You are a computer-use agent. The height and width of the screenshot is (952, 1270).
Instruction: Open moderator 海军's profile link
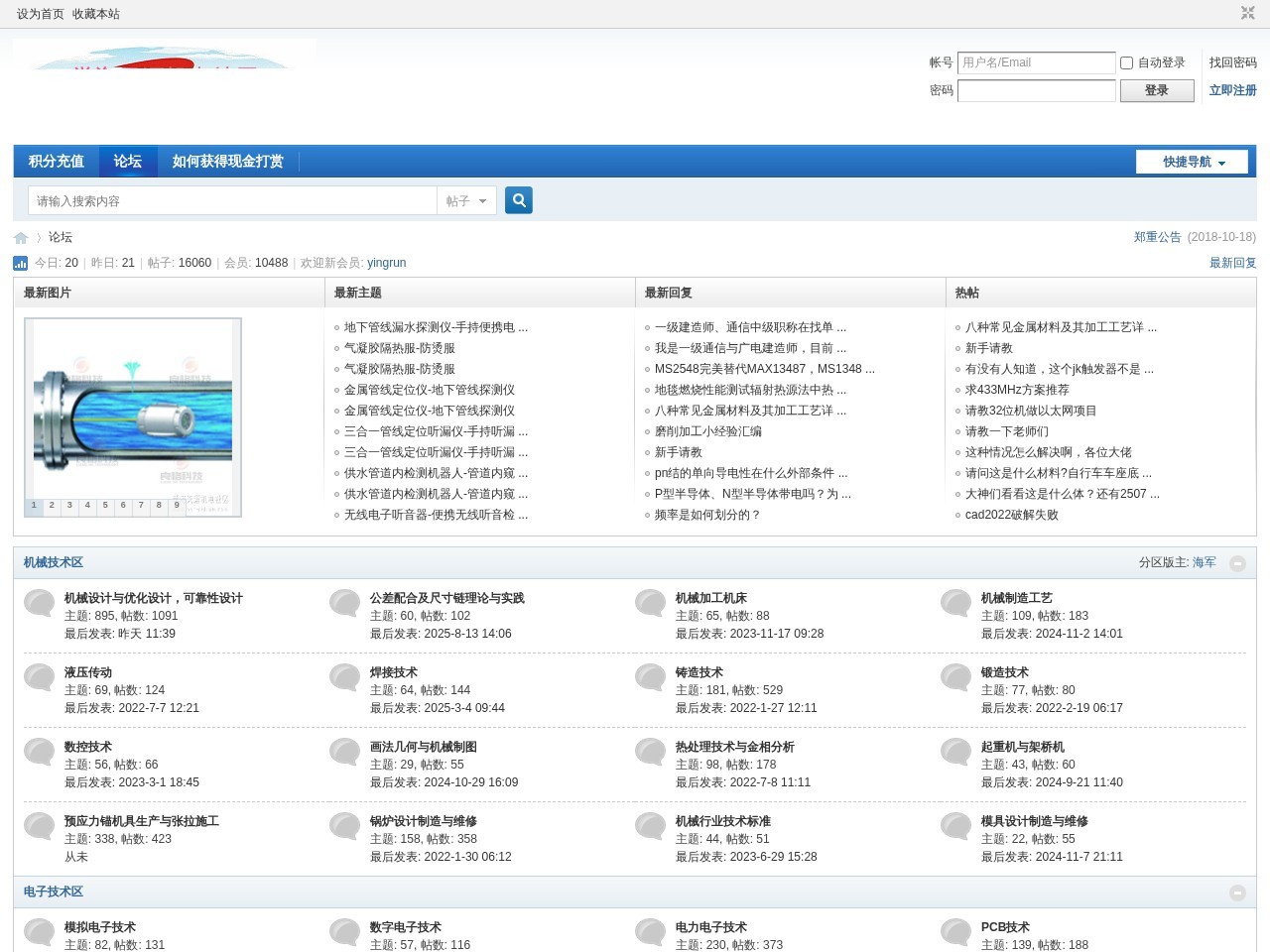(x=1205, y=562)
